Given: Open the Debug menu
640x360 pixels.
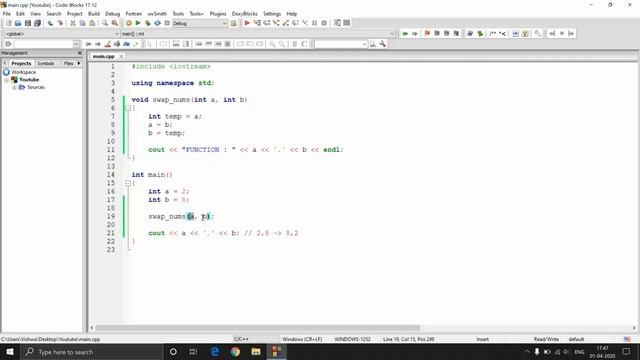Looking at the screenshot, I should coord(113,13).
